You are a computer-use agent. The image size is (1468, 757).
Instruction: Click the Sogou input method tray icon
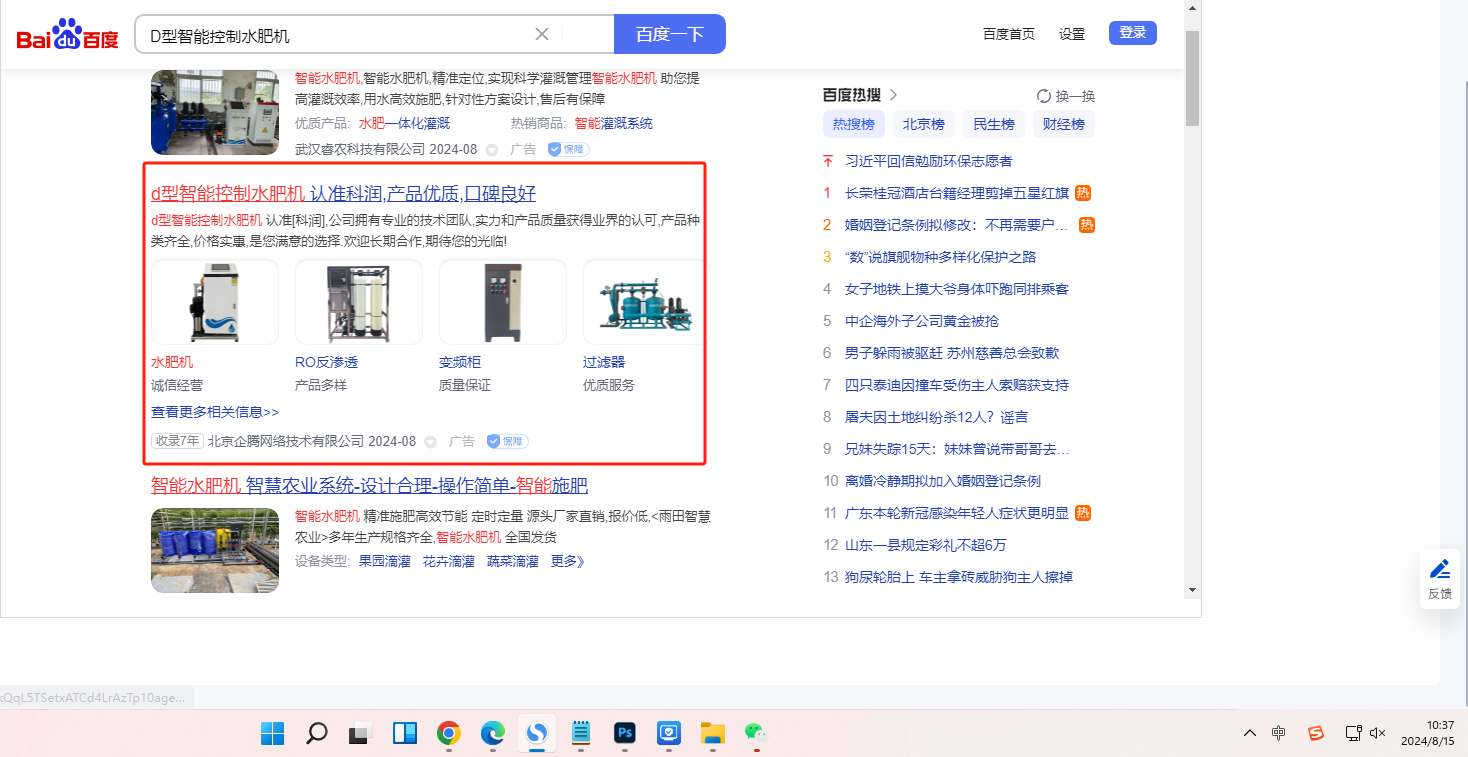1316,733
